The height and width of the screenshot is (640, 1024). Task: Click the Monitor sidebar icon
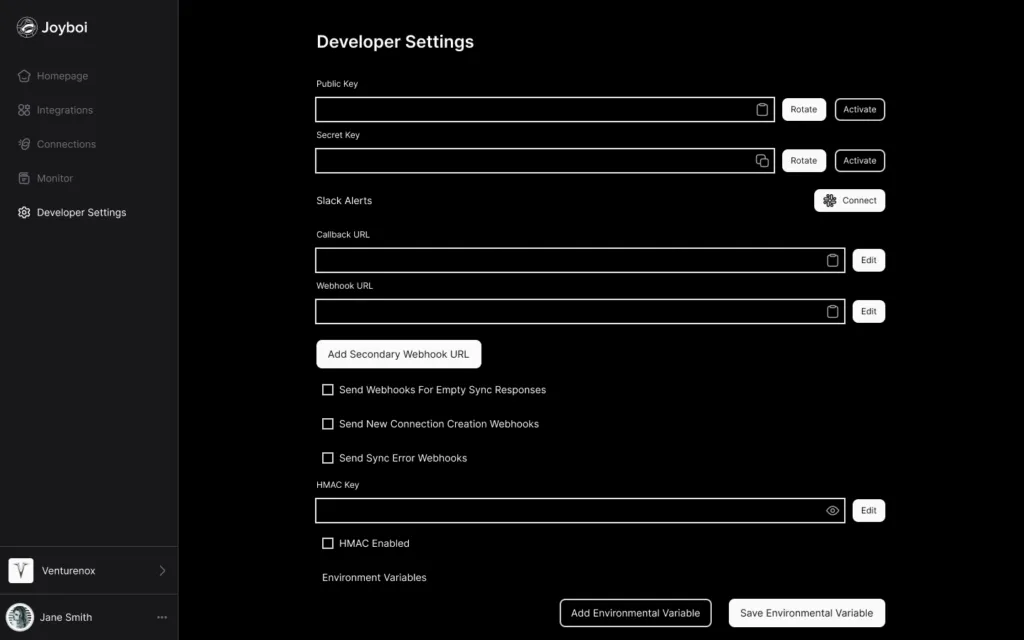click(24, 178)
